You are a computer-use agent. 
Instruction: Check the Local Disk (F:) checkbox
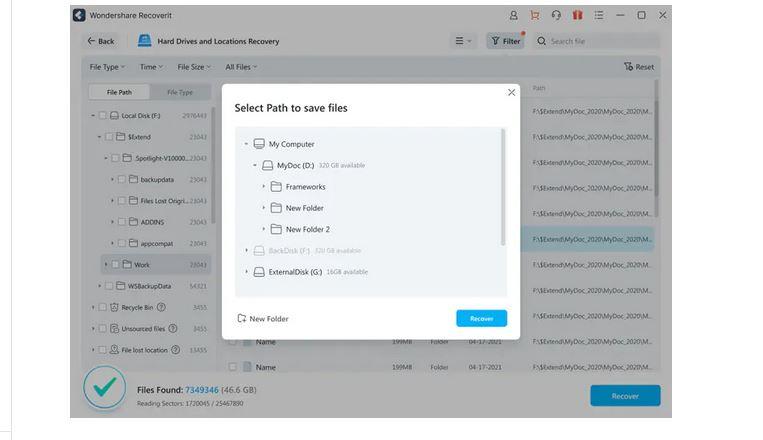coord(102,116)
